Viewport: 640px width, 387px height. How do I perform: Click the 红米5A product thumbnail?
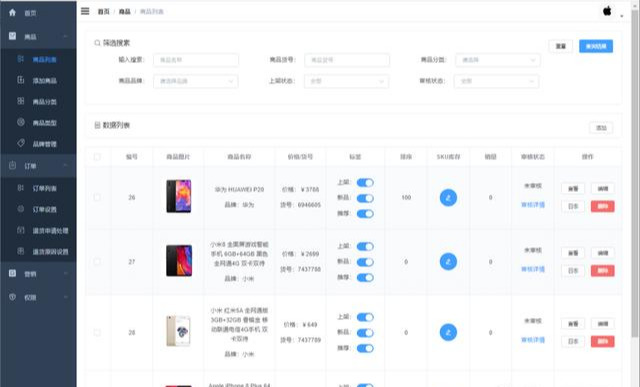(179, 331)
